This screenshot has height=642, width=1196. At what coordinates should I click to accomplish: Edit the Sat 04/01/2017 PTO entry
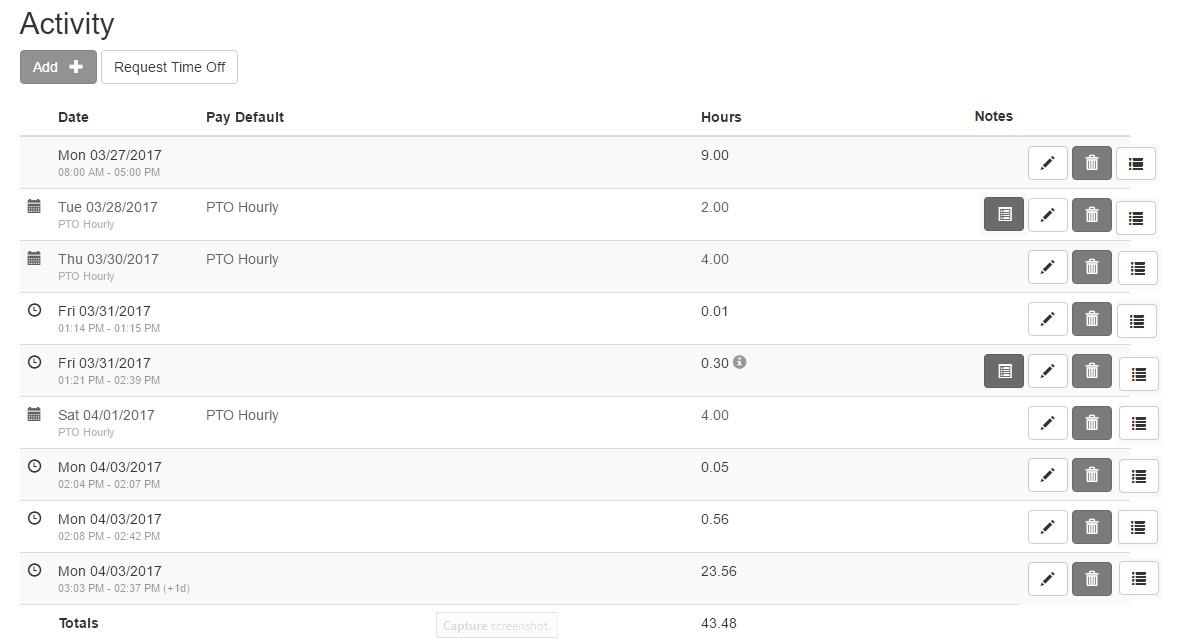[x=1047, y=423]
